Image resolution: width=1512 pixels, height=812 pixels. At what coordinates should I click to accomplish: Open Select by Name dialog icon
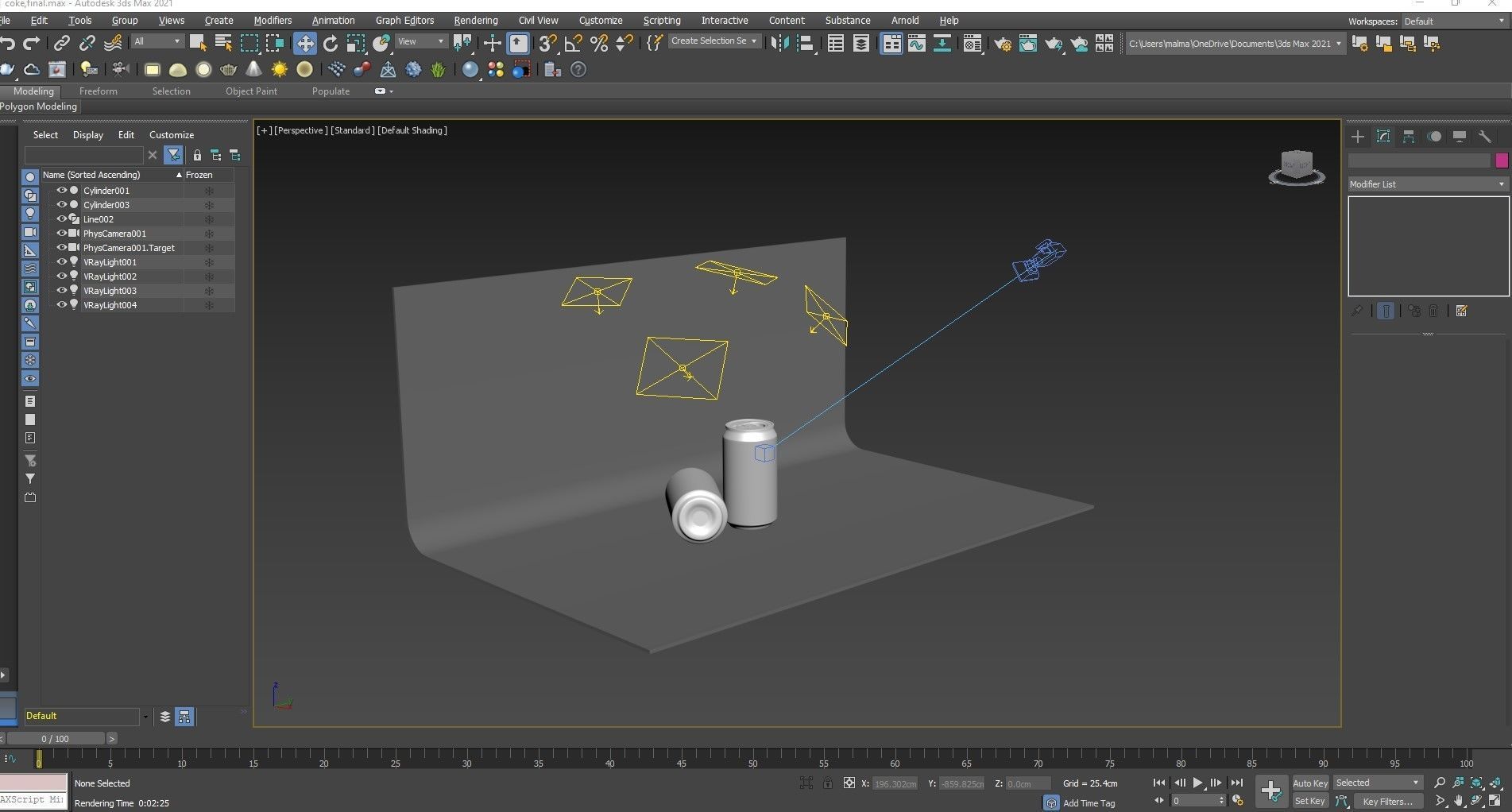coord(223,43)
